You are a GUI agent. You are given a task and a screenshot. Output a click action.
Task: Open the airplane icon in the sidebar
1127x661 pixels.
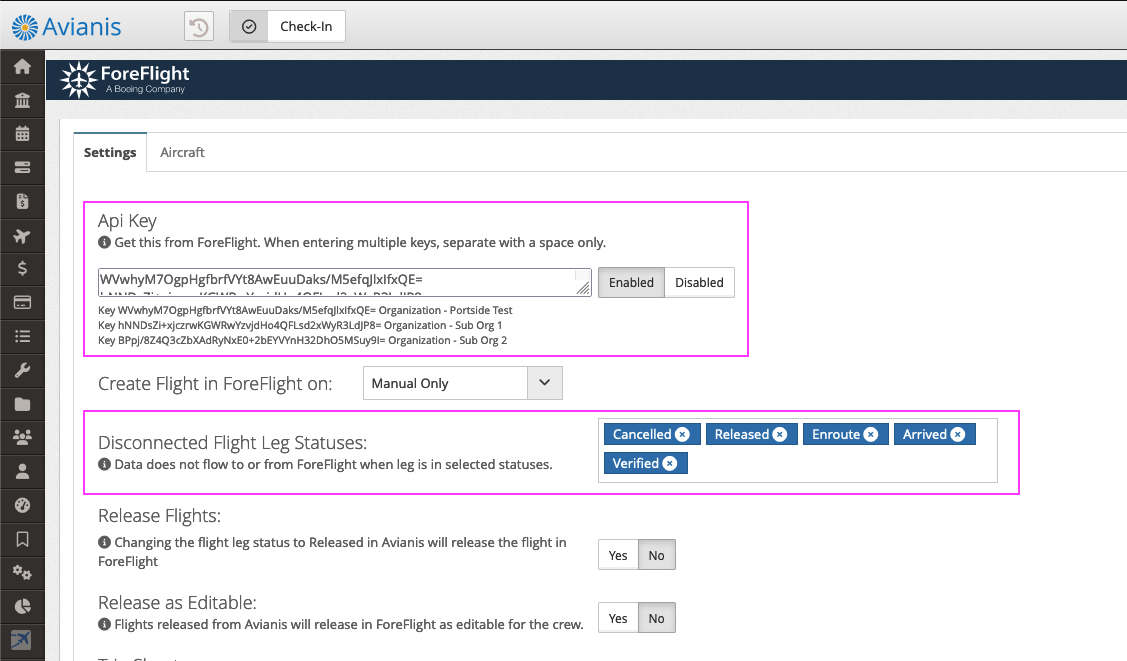tap(22, 235)
